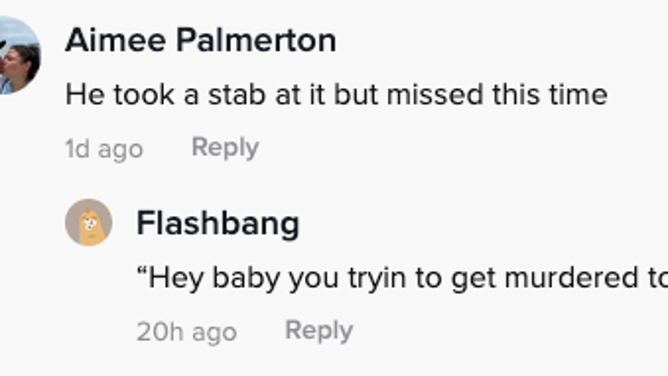Click the word 'missed' in Aimee's comment
Viewport: 668px width, 376px height.
coord(435,94)
